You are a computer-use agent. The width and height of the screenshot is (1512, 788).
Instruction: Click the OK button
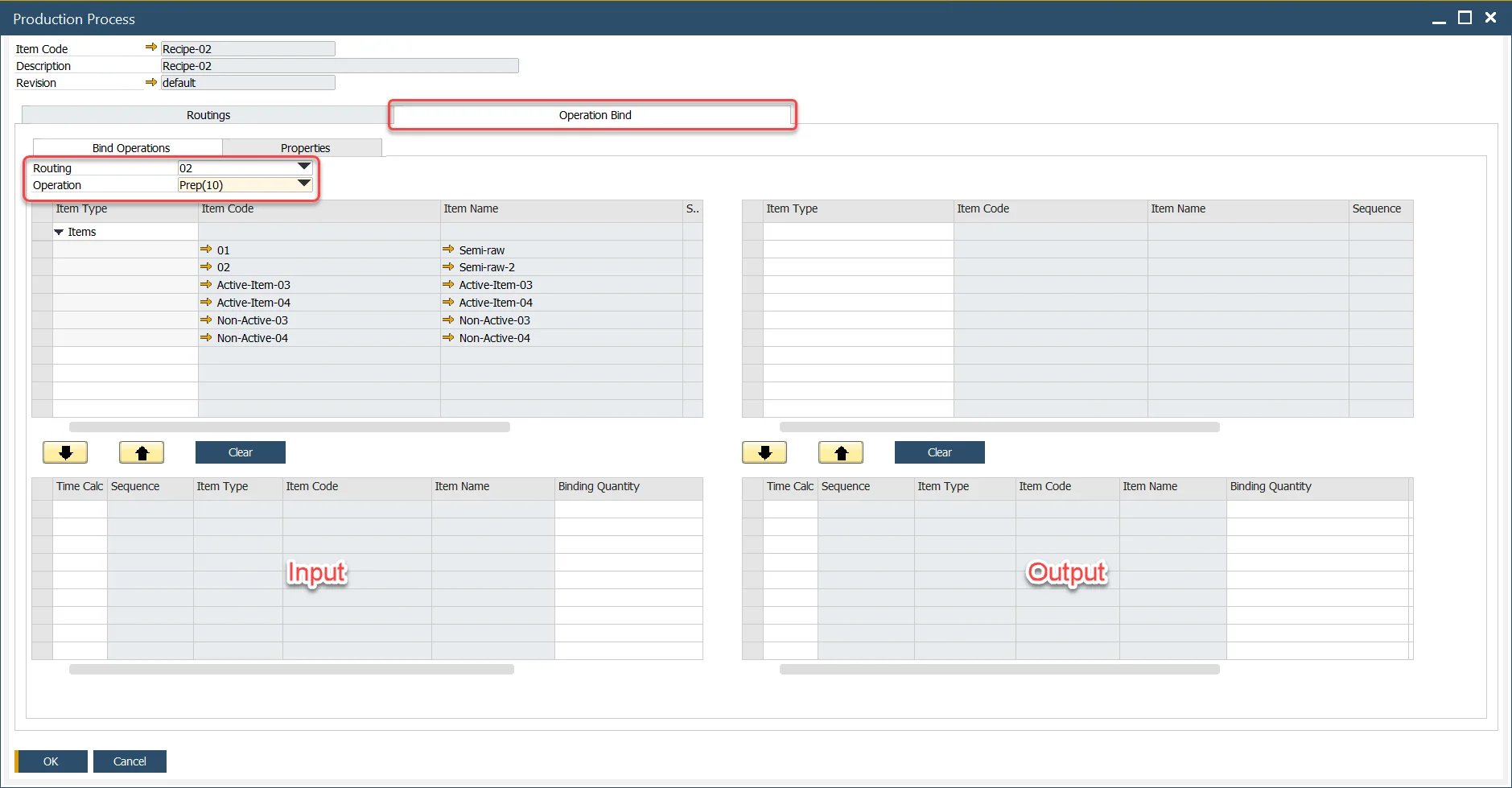[51, 761]
